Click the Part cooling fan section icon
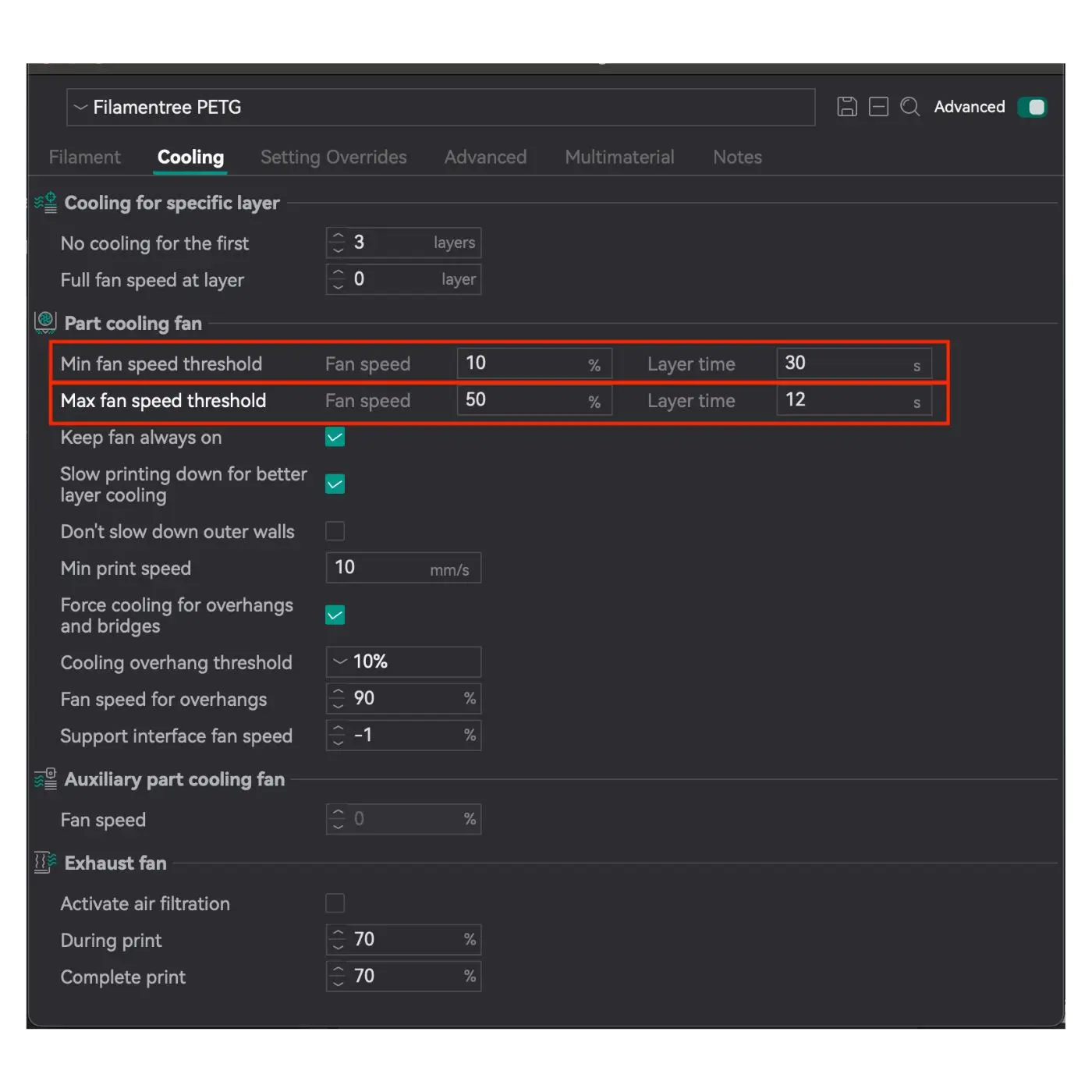Image resolution: width=1092 pixels, height=1092 pixels. tap(45, 322)
